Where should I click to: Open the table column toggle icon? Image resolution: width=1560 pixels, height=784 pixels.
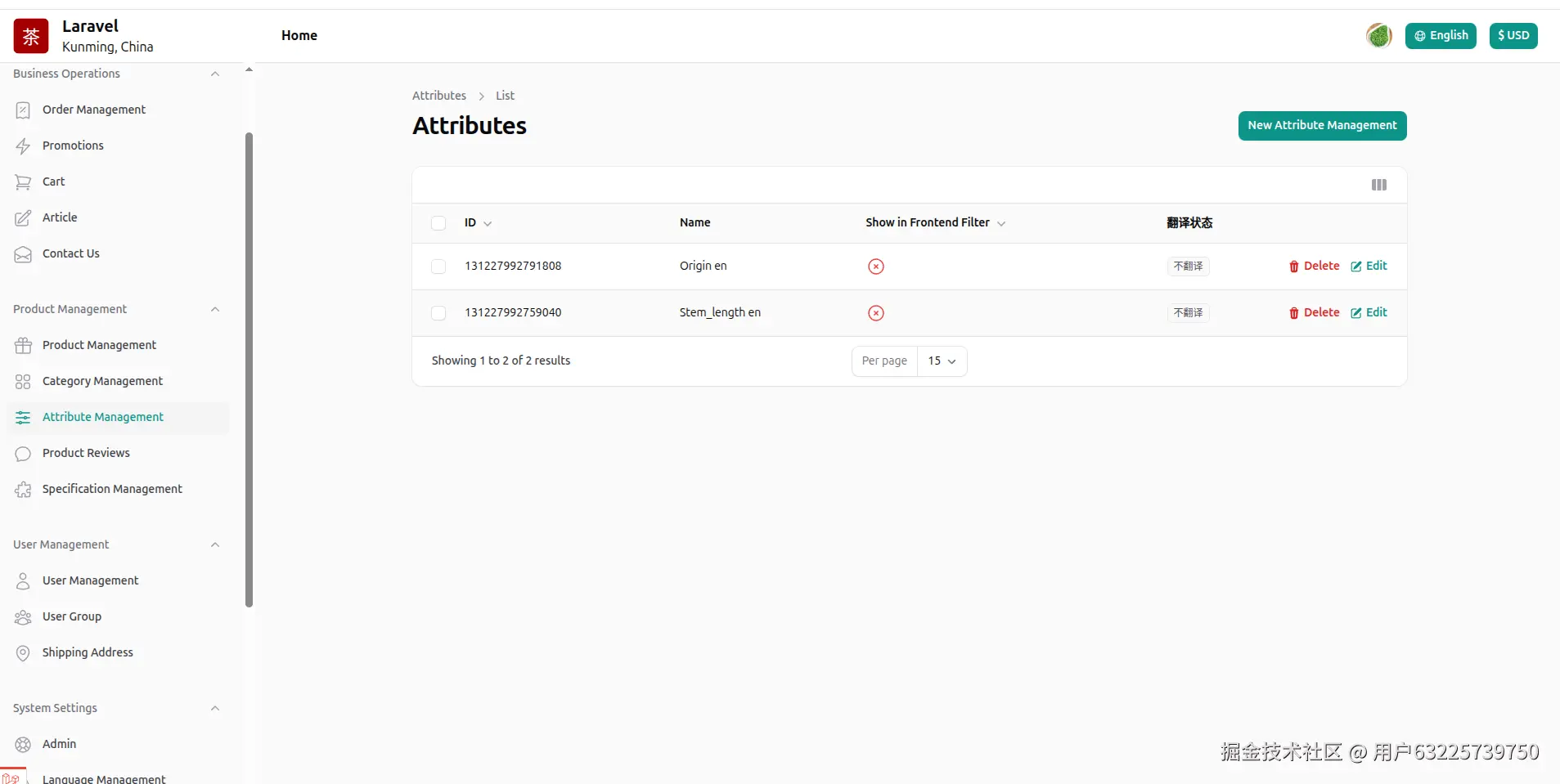pyautogui.click(x=1378, y=185)
